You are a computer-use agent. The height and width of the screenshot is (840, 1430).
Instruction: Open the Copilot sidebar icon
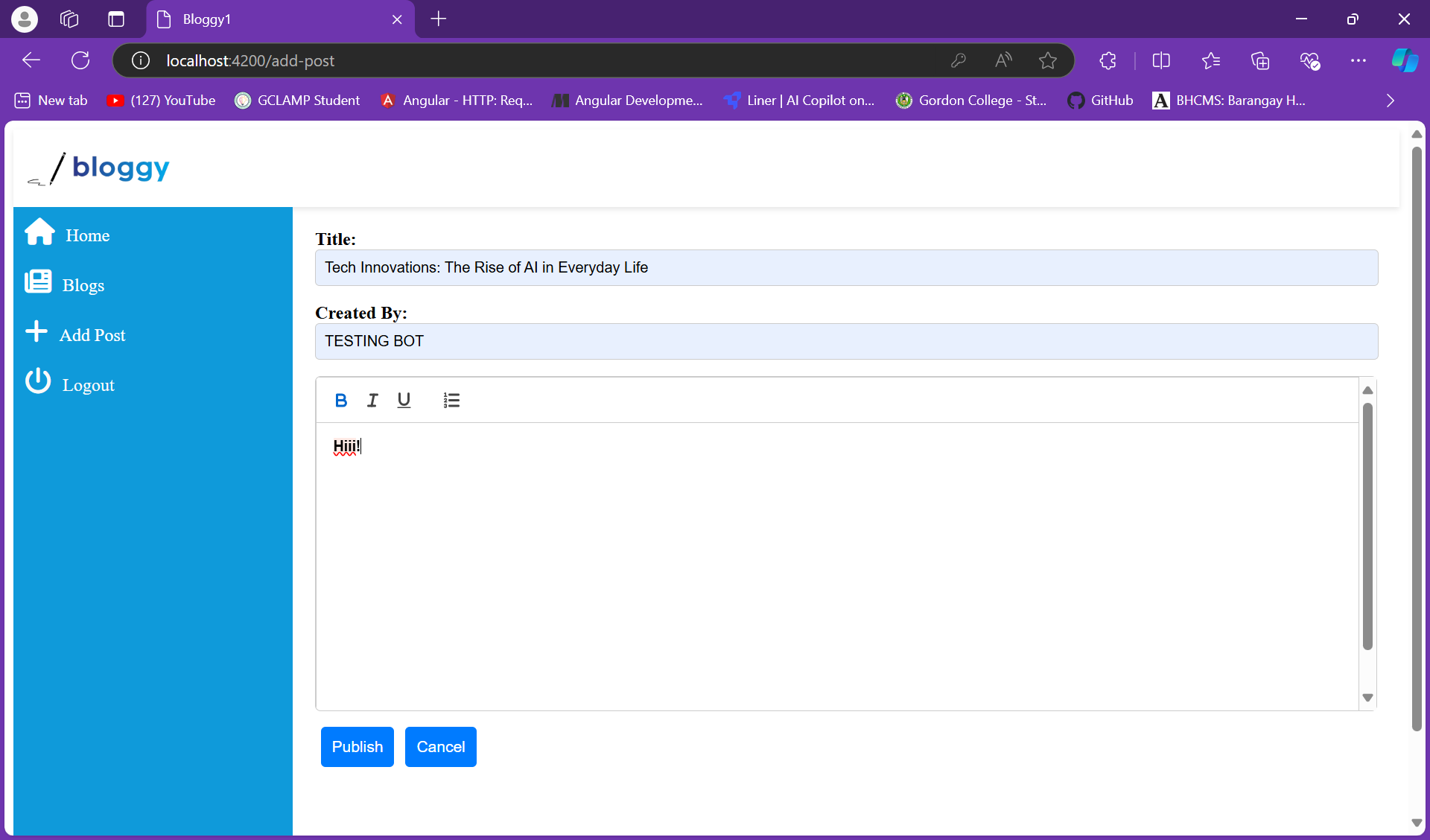click(x=1405, y=60)
